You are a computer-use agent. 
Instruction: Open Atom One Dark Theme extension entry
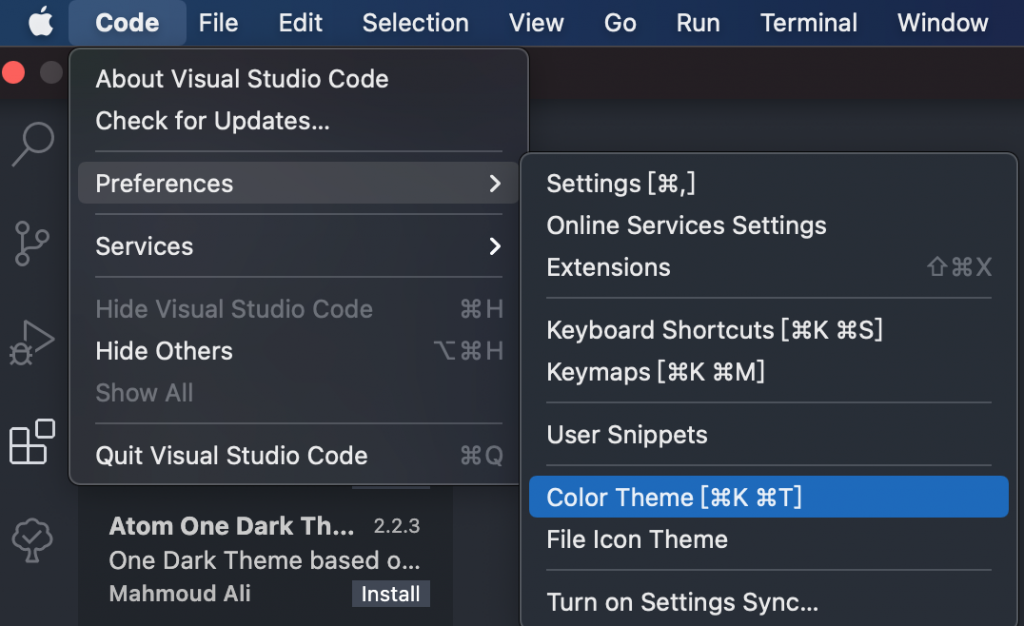pos(265,559)
